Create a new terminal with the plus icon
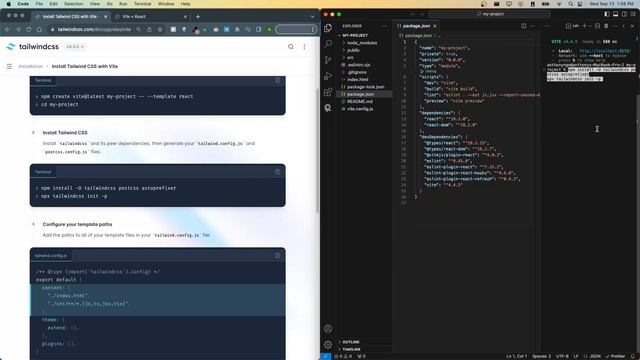 (584, 26)
